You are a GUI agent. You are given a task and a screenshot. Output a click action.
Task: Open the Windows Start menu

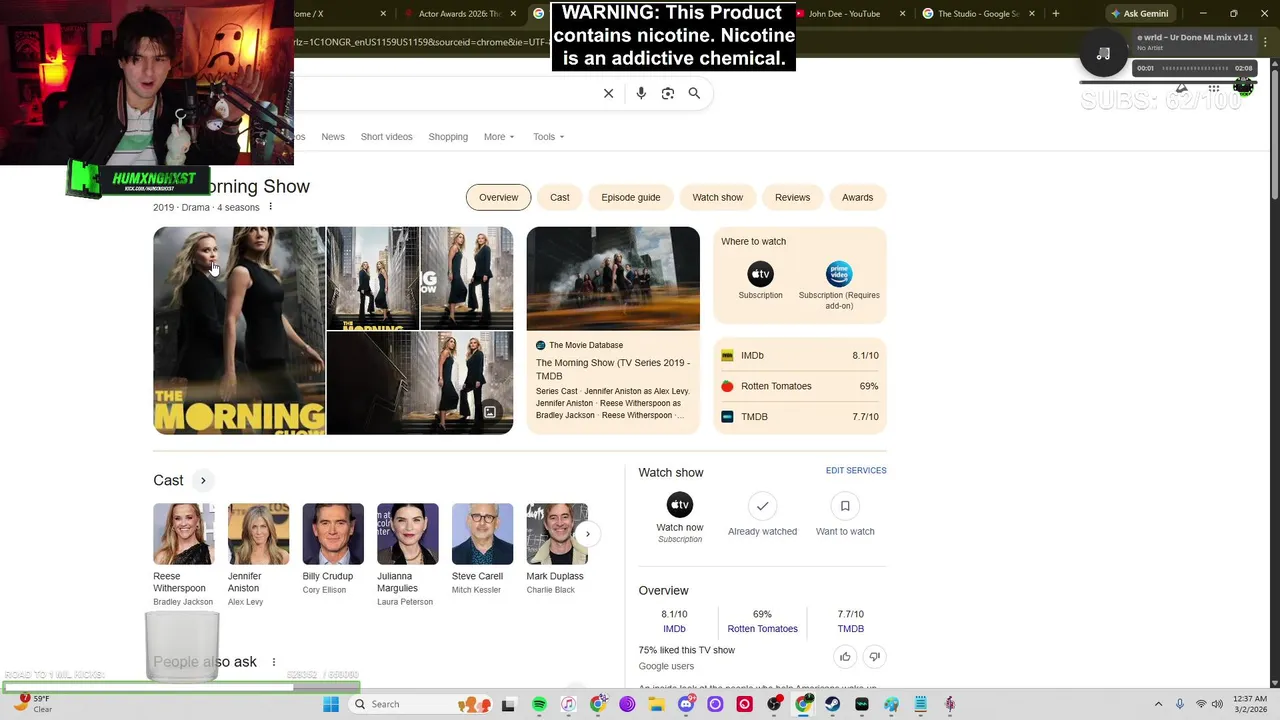(331, 704)
